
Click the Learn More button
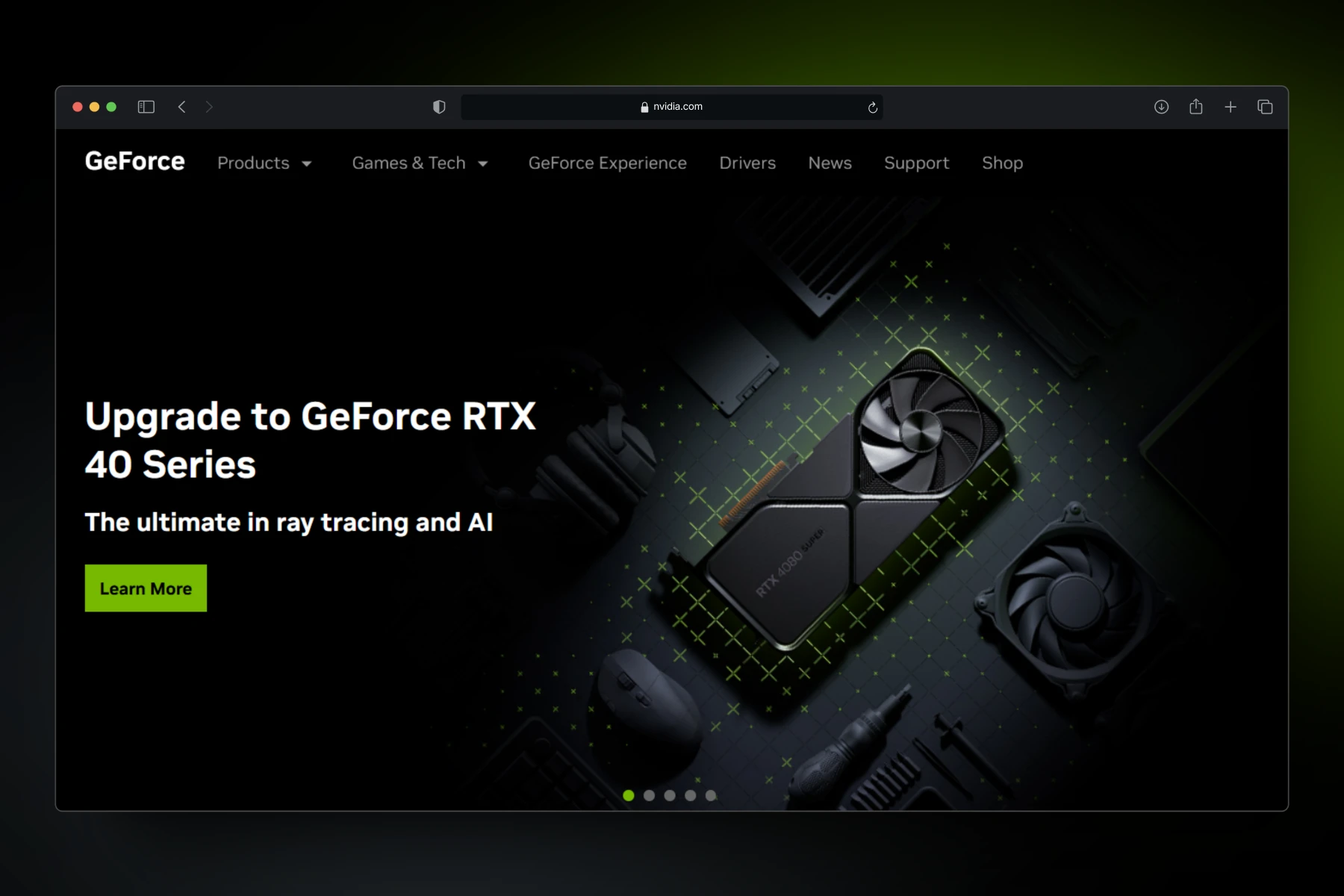click(x=146, y=588)
